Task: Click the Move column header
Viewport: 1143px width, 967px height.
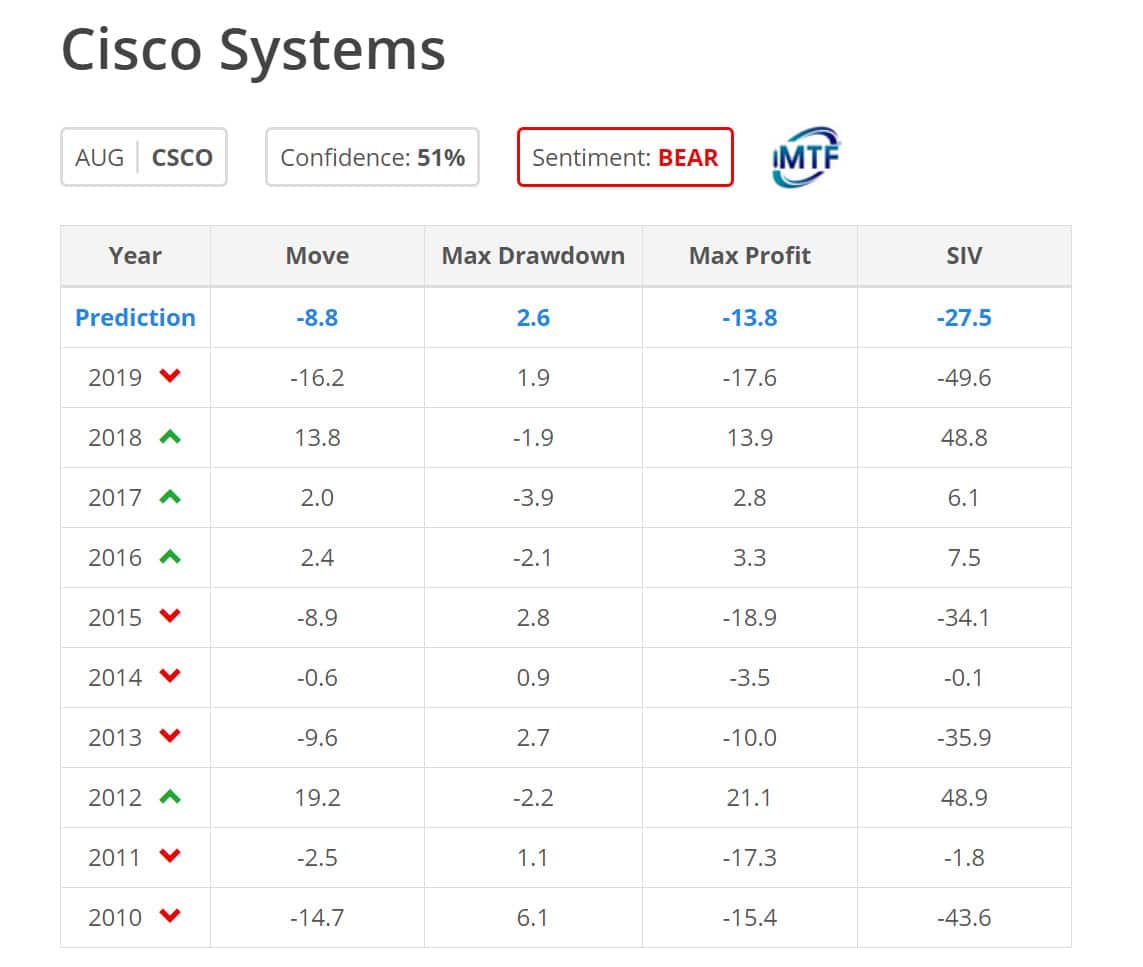Action: [317, 256]
